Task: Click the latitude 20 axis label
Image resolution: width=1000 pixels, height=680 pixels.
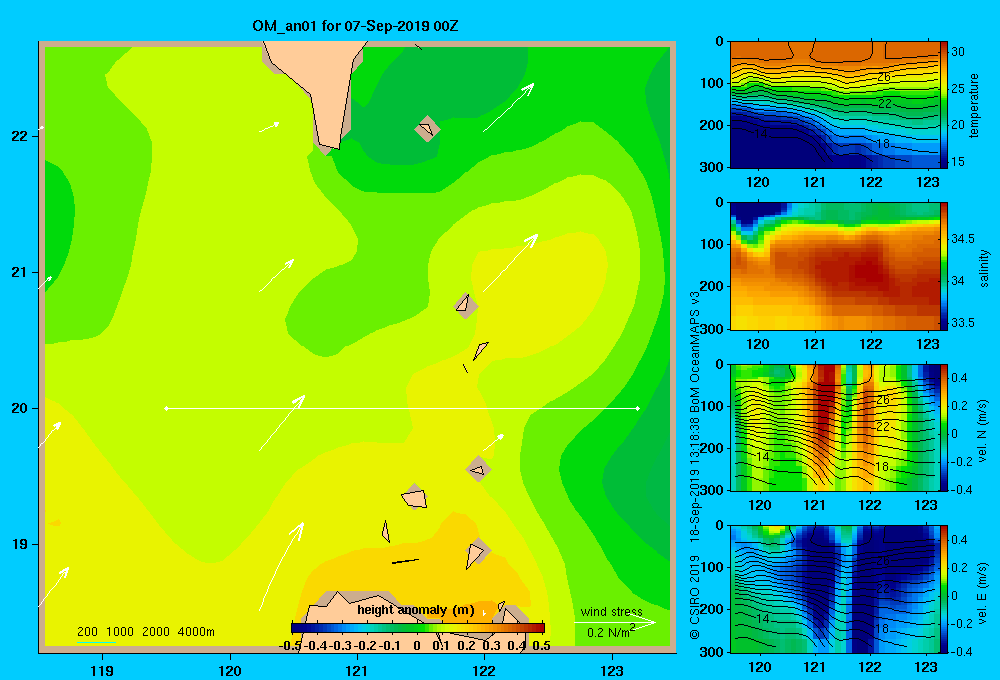Action: [20, 408]
